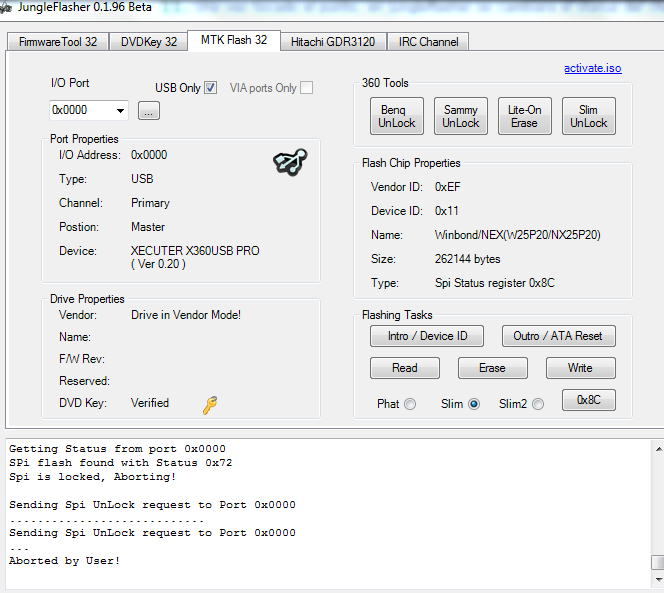664x593 pixels.
Task: Toggle the USB Only checkbox
Action: coord(210,88)
